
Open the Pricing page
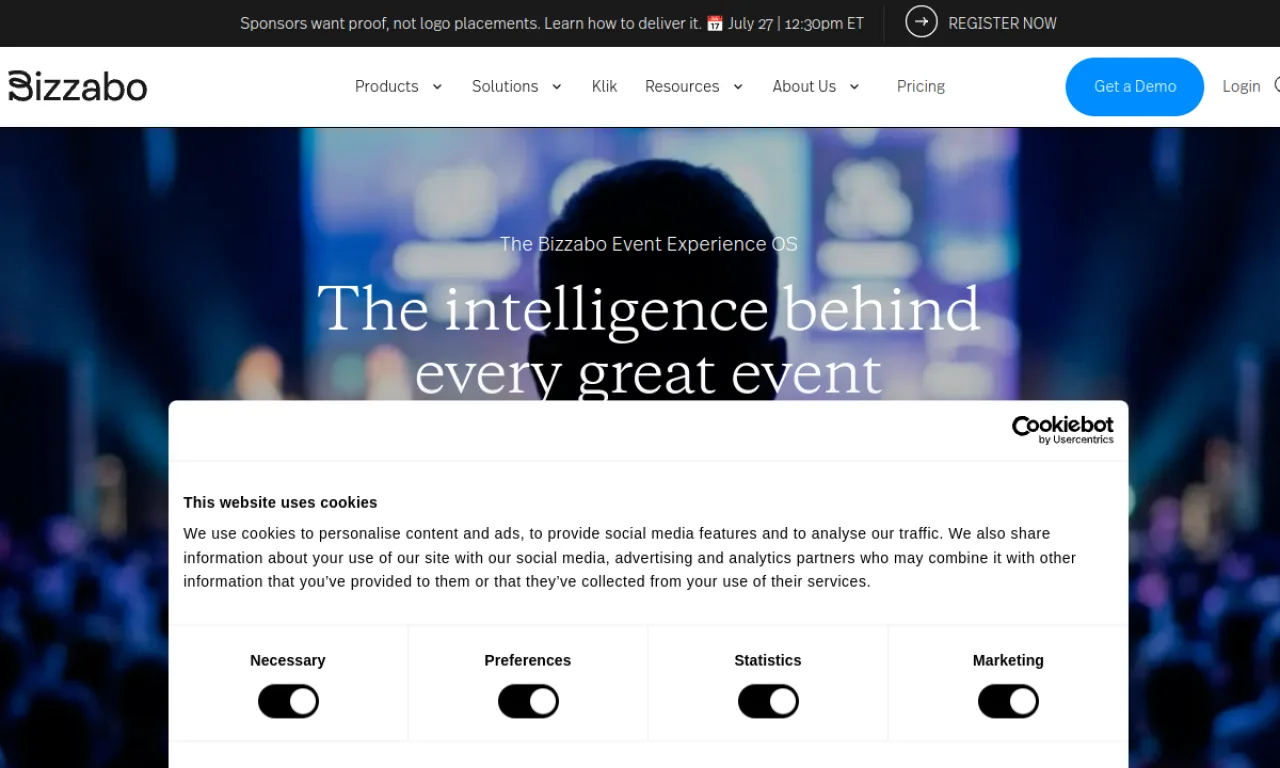point(921,86)
